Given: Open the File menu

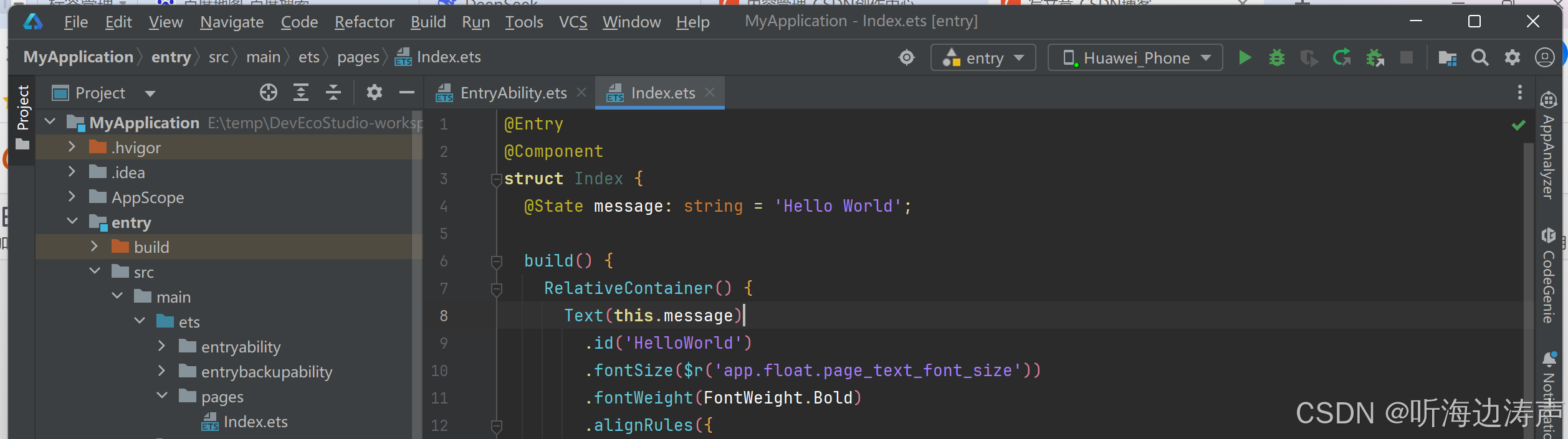Looking at the screenshot, I should pyautogui.click(x=76, y=22).
